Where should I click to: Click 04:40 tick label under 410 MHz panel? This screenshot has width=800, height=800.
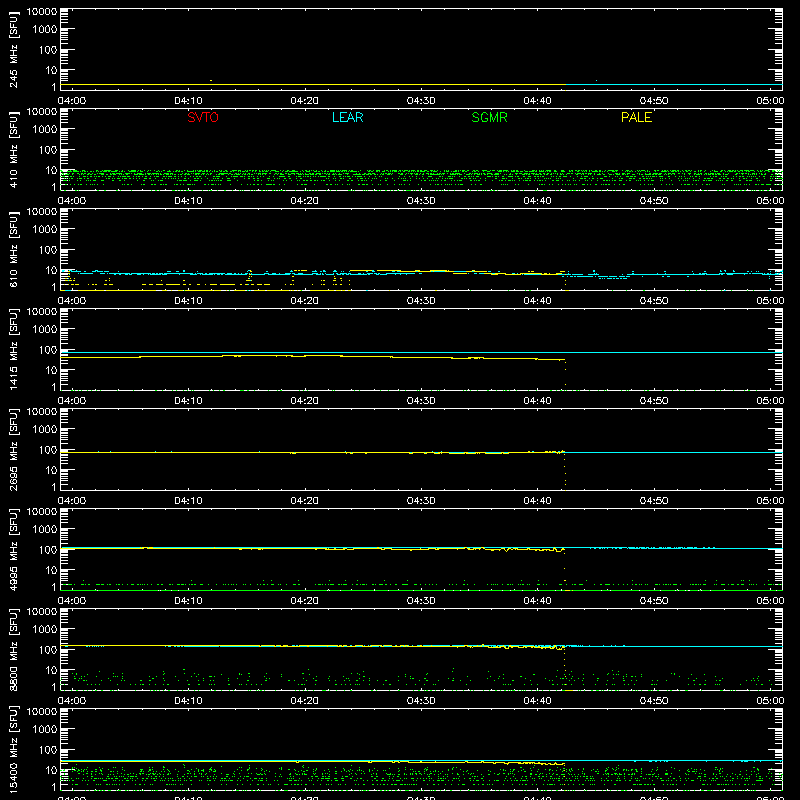(537, 201)
